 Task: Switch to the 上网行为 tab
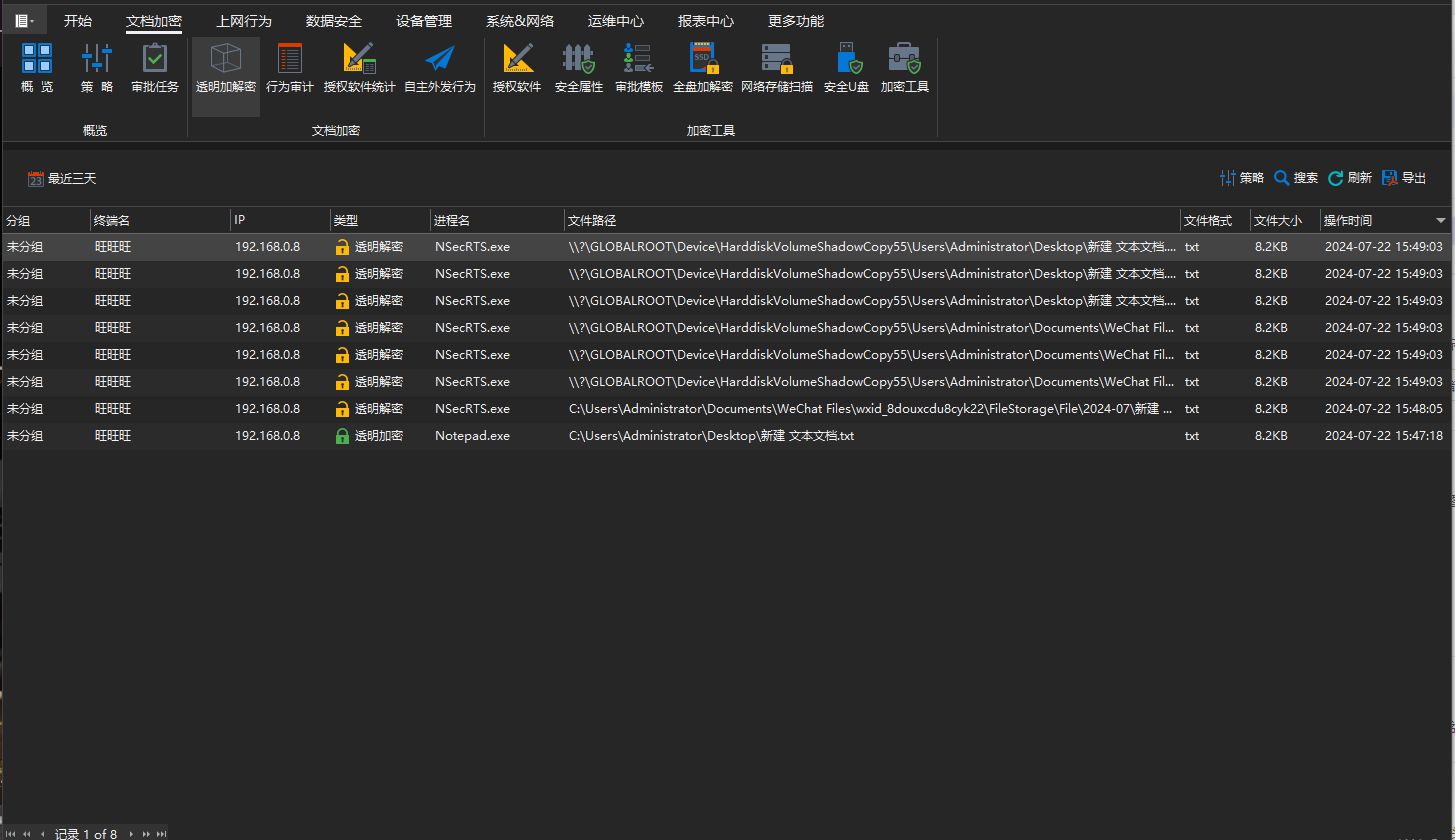coord(244,21)
